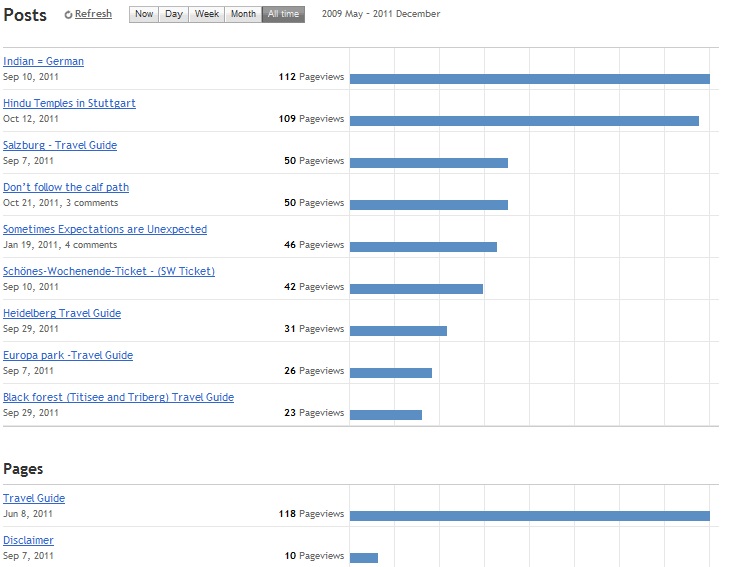Open Black forest Travel Guide post
The width and height of the screenshot is (753, 567).
tap(118, 398)
